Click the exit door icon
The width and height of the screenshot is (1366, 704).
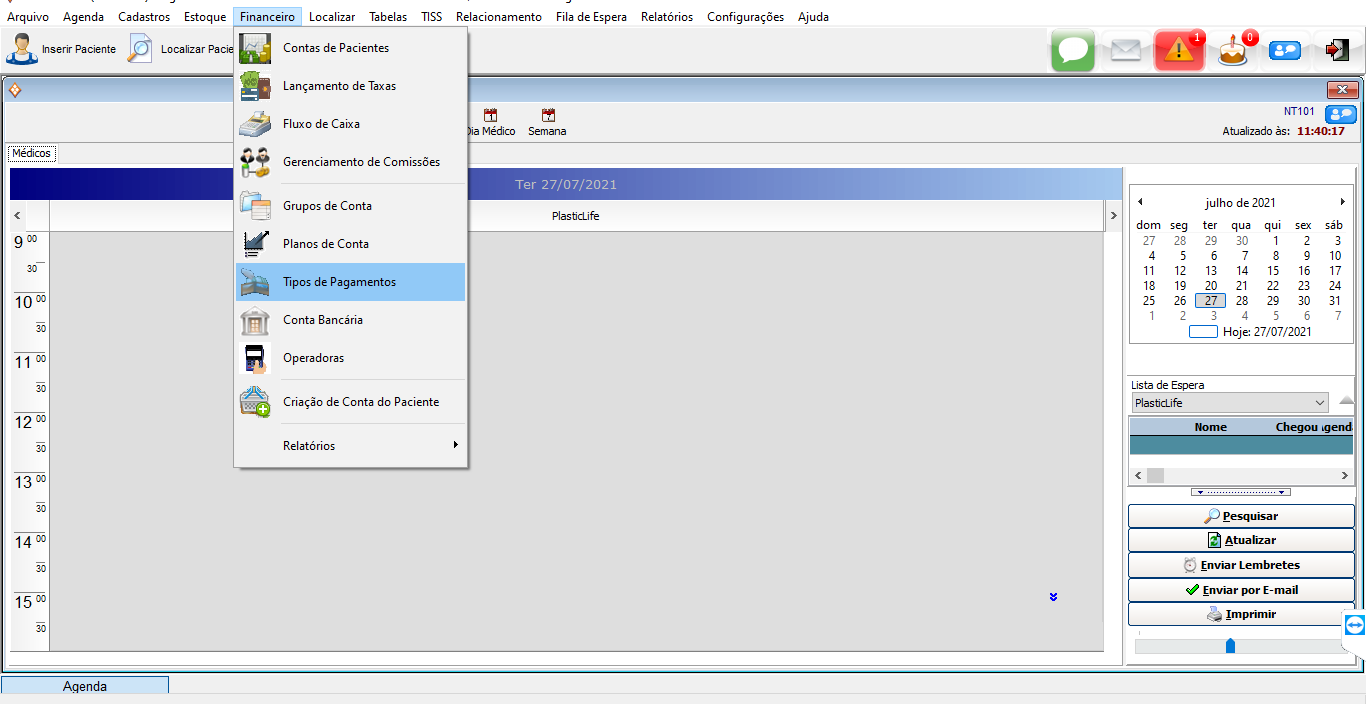1337,49
